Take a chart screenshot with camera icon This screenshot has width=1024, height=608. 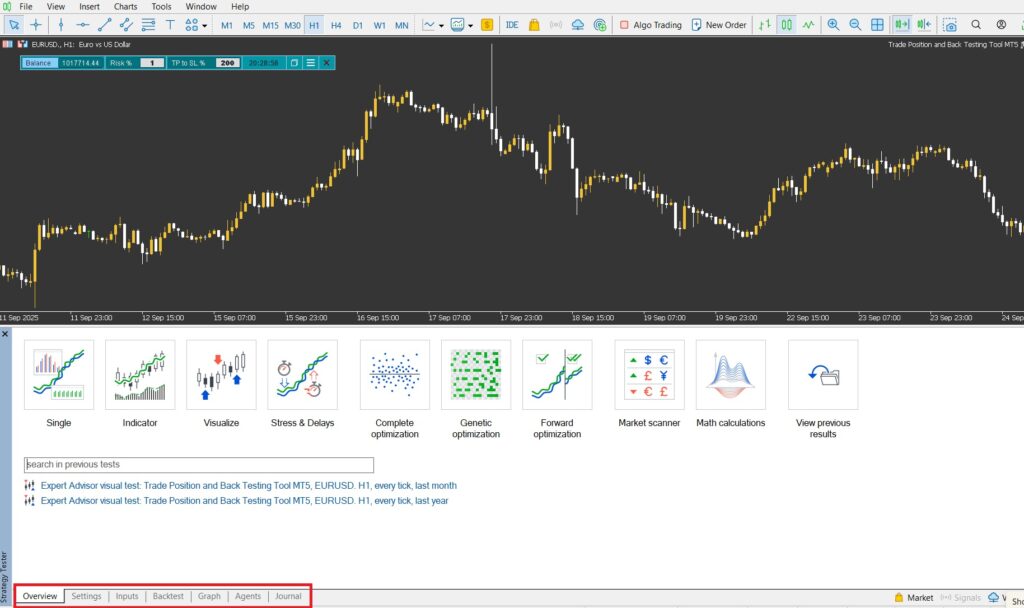(x=950, y=25)
